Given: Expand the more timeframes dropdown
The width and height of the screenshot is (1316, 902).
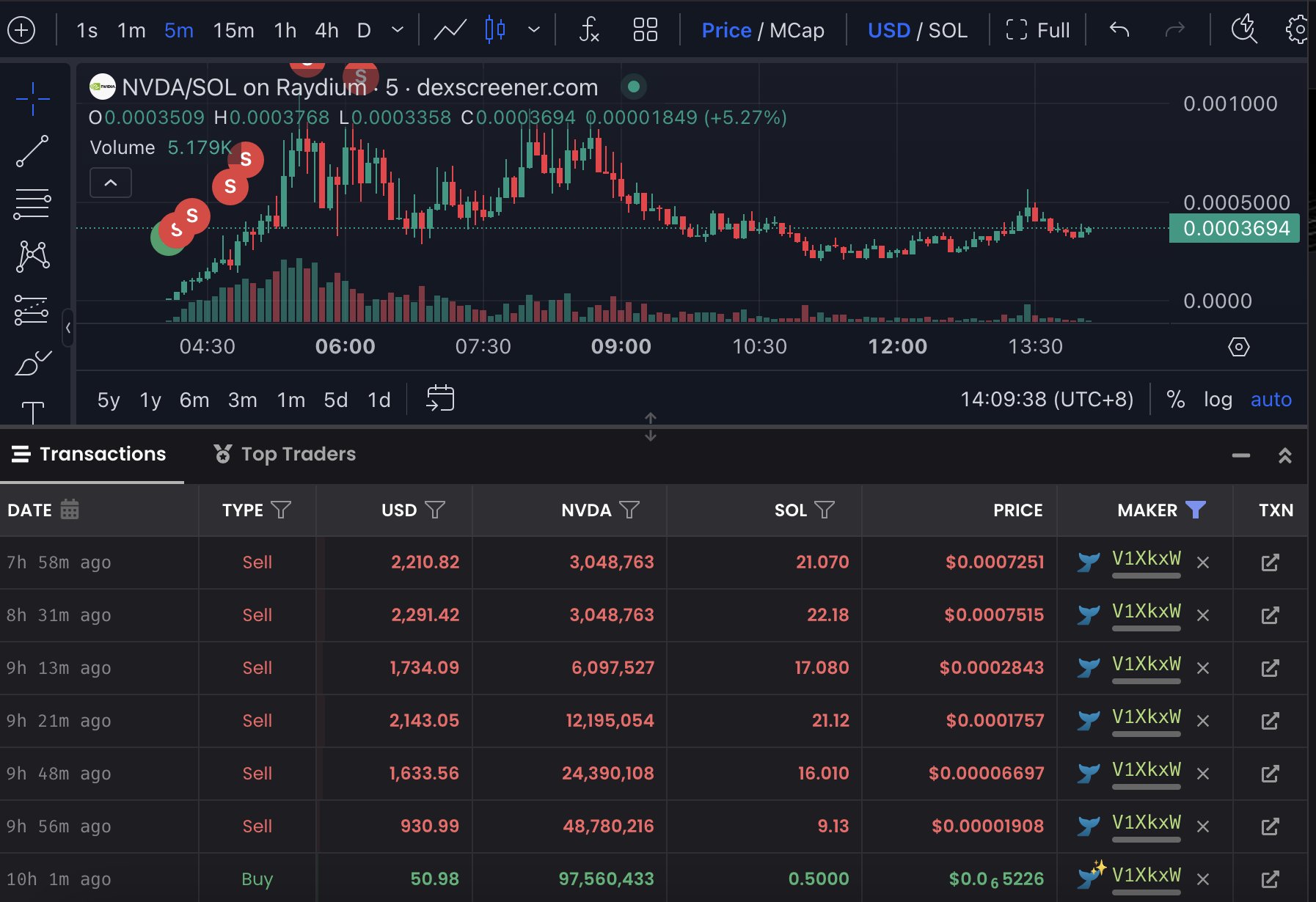Looking at the screenshot, I should coord(398,30).
